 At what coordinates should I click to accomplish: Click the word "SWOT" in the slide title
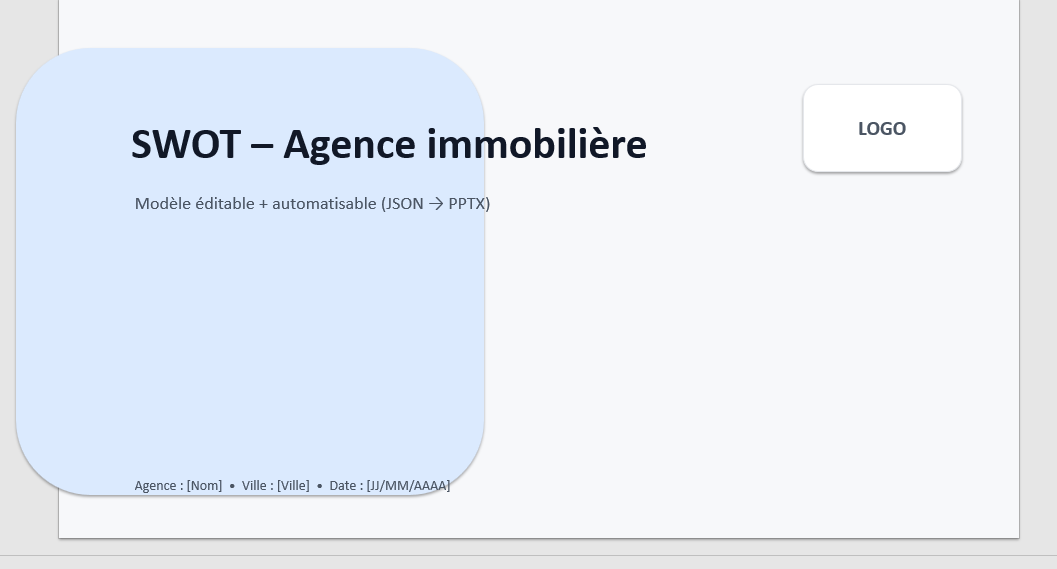pos(185,145)
